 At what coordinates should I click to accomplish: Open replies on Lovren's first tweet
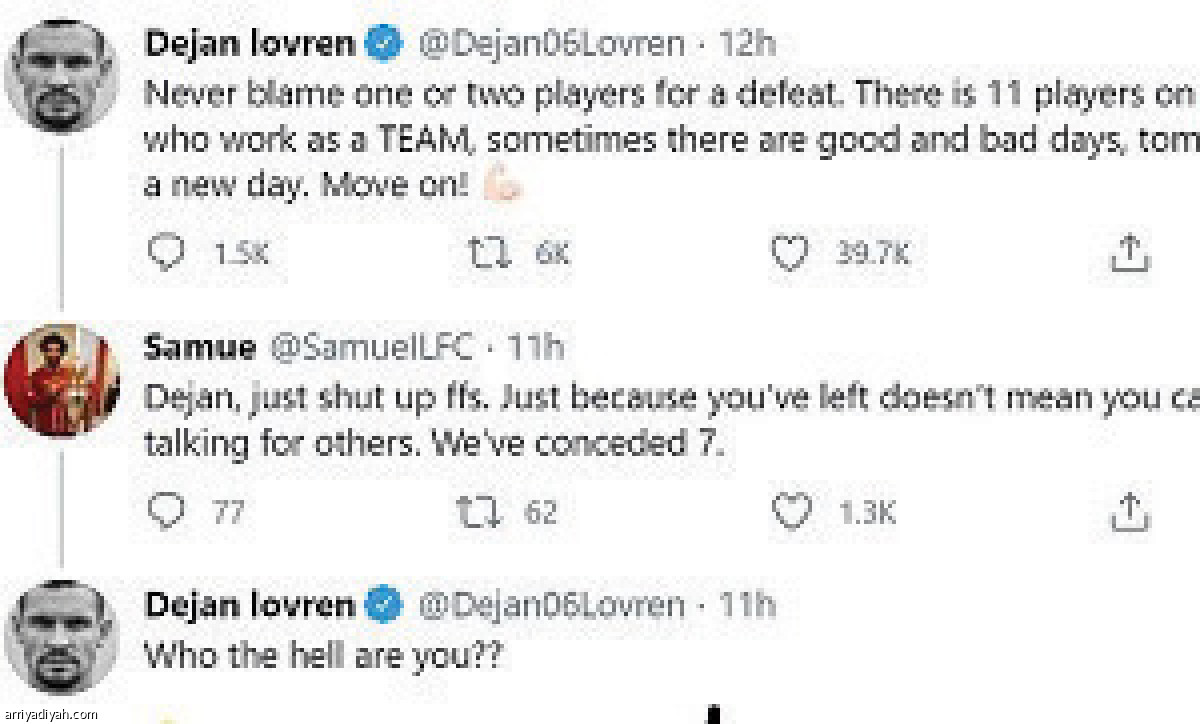click(x=163, y=254)
